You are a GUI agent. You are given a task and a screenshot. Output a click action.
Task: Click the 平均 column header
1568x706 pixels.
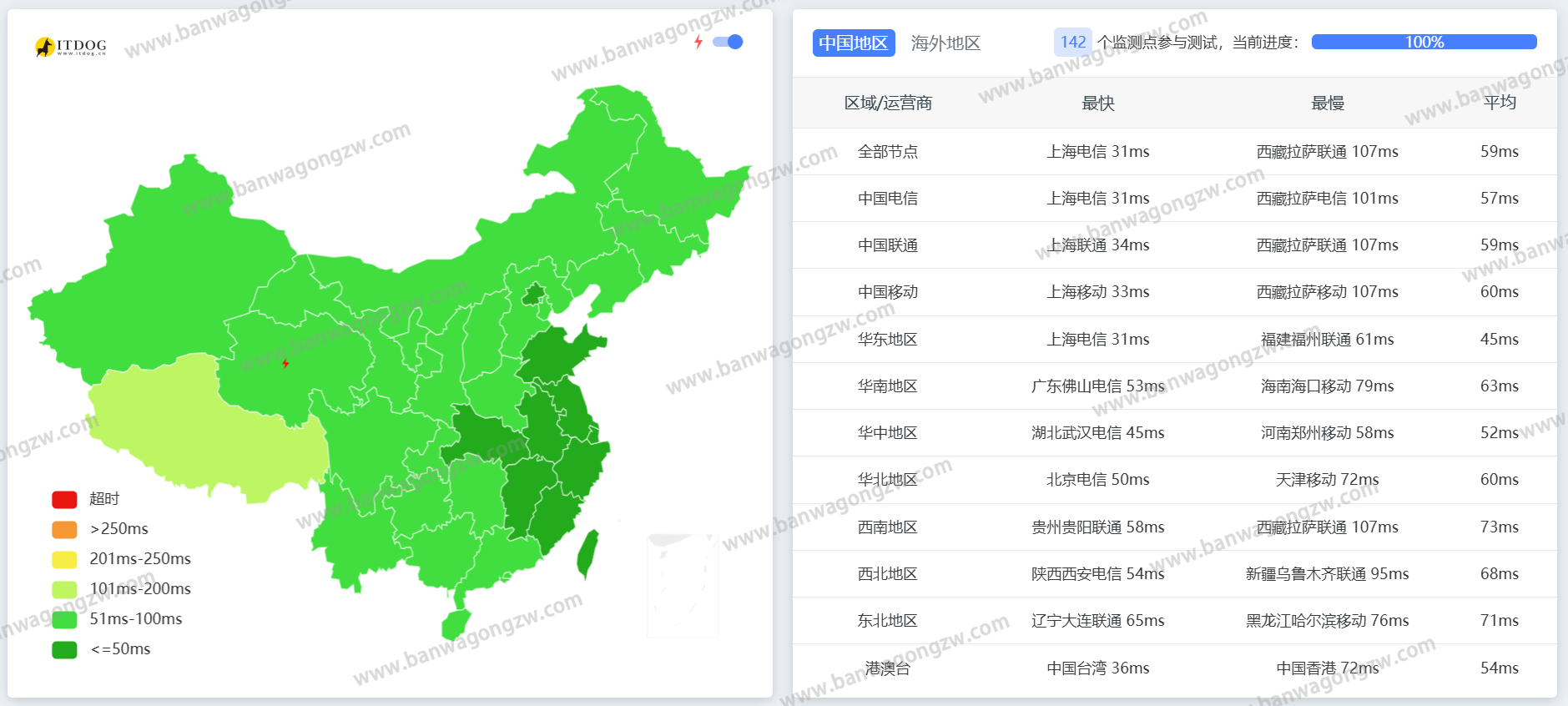click(1499, 103)
